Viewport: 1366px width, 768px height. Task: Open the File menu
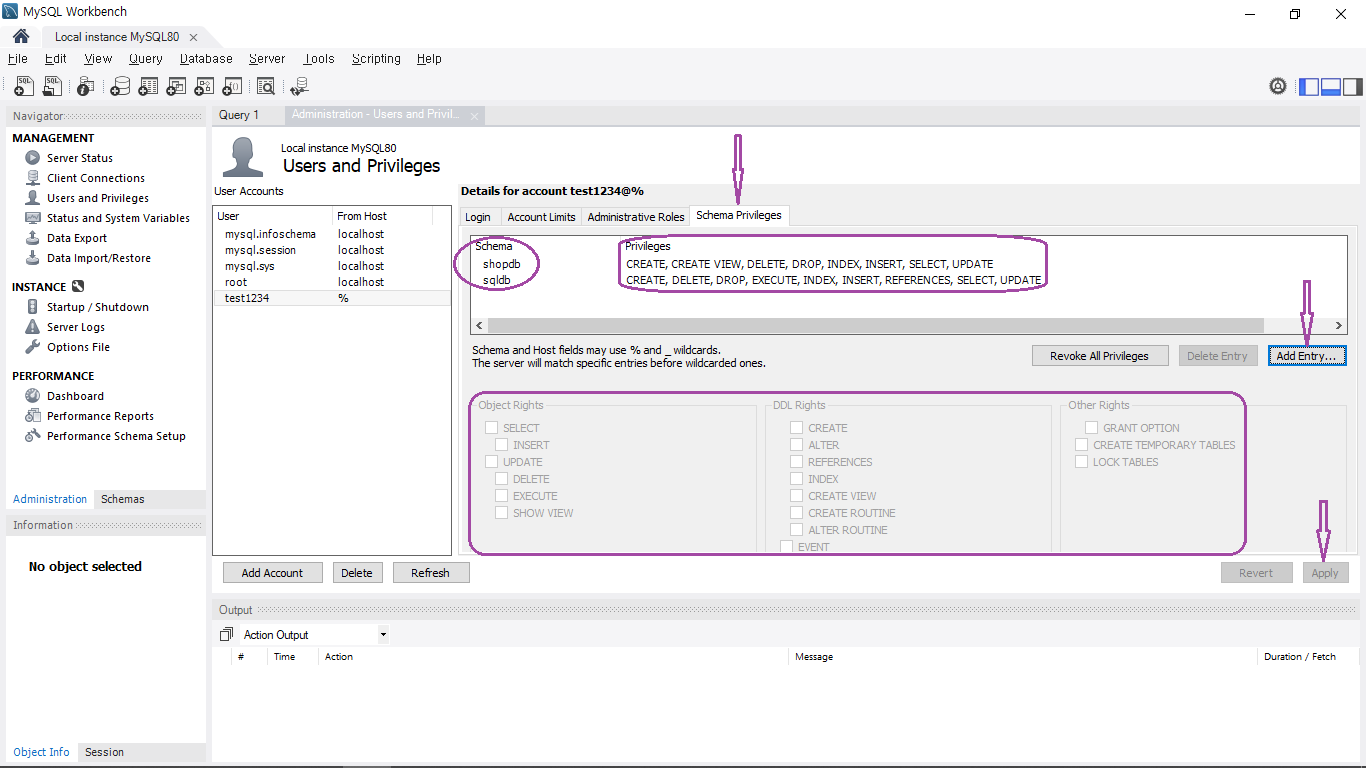click(x=17, y=59)
